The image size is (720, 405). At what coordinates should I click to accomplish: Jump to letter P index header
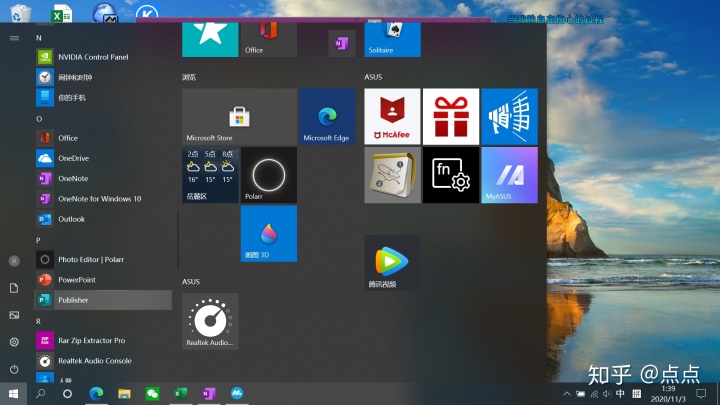[38, 240]
